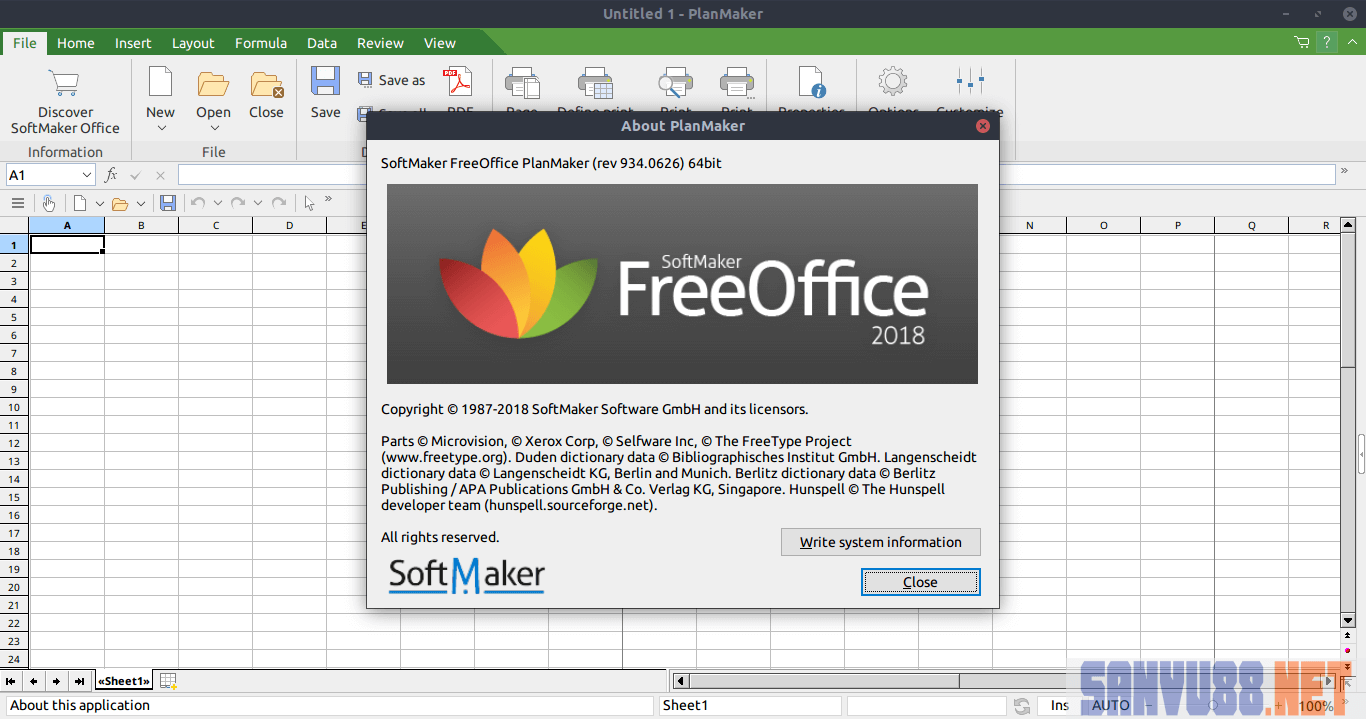Viewport: 1366px width, 719px height.
Task: Switch to the File ribbon tab
Action: tap(25, 43)
